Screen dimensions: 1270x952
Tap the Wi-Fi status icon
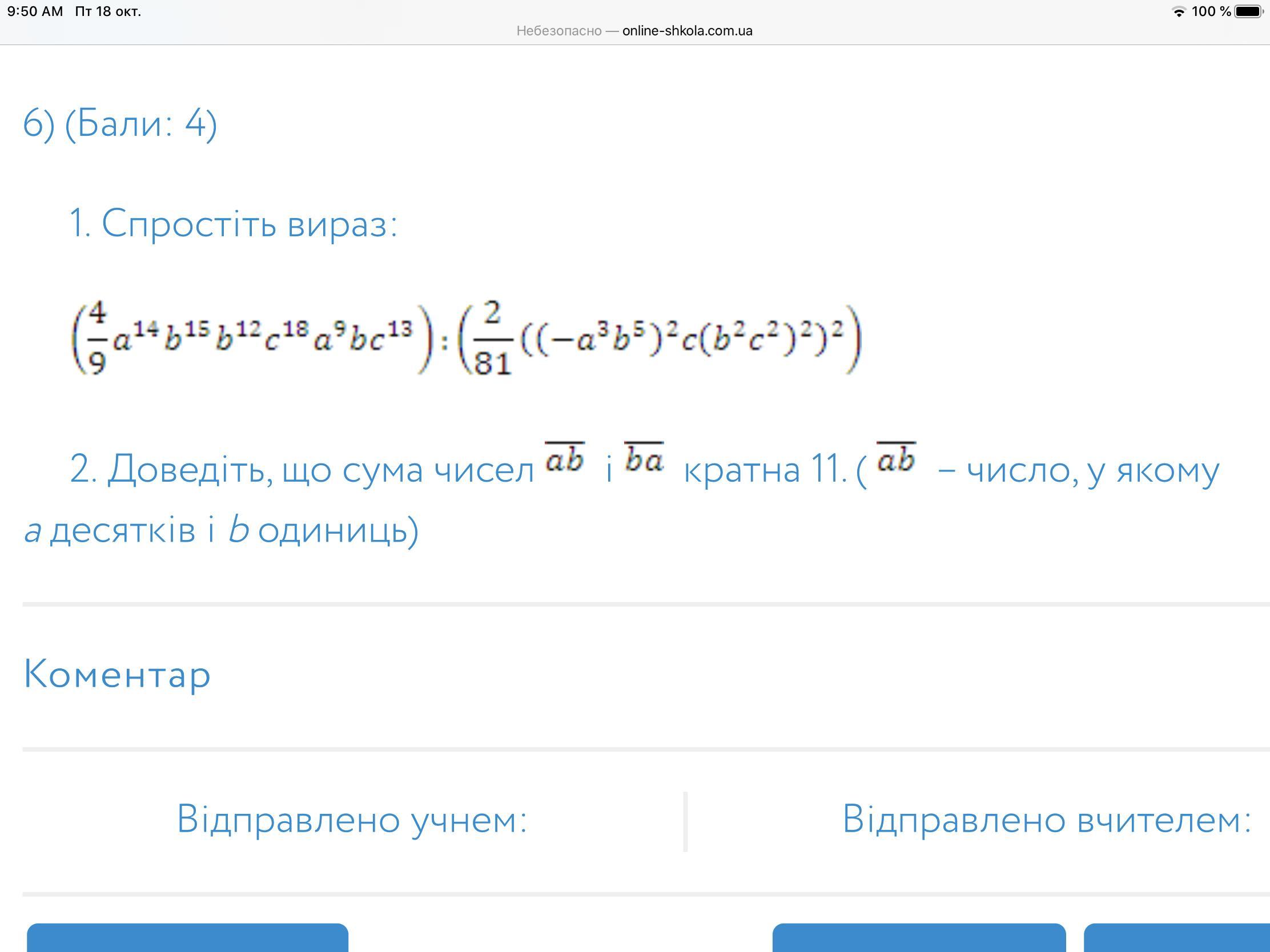[x=1178, y=11]
